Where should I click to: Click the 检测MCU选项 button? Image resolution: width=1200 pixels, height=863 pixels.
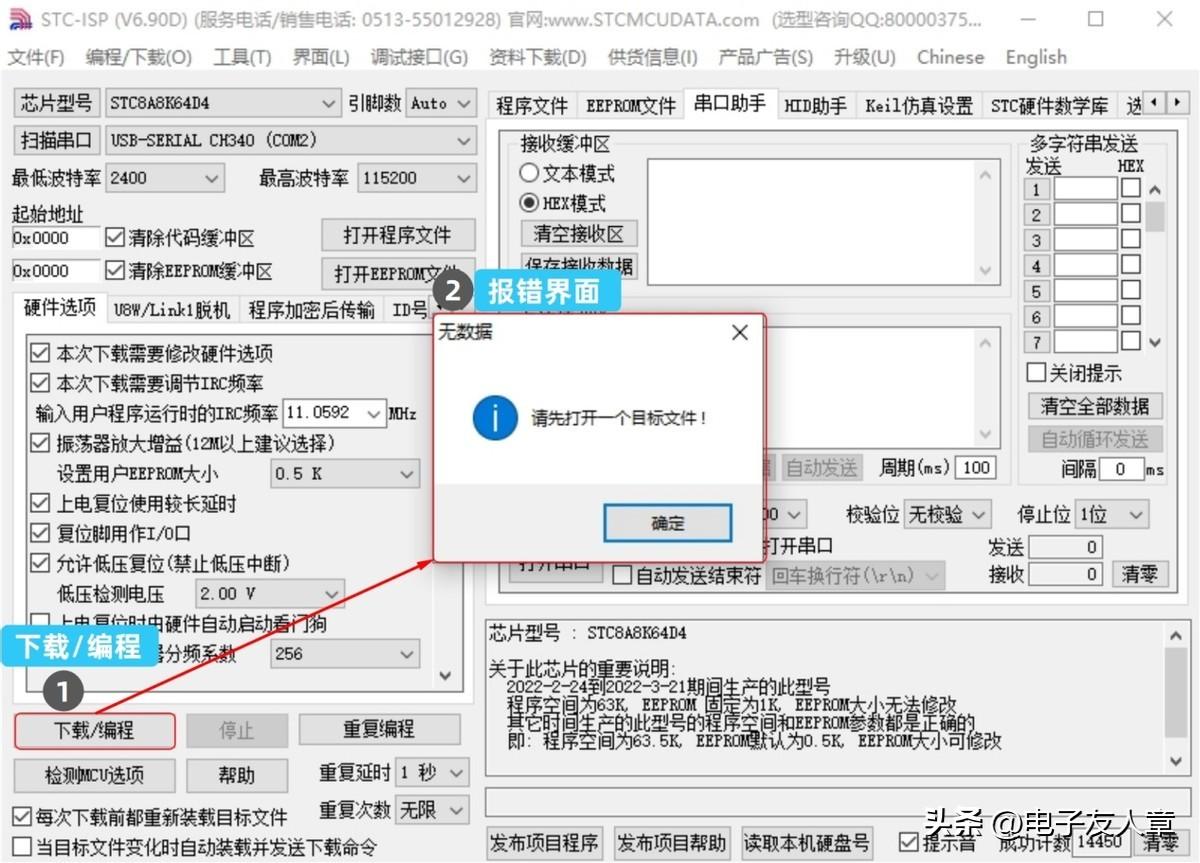[x=94, y=774]
